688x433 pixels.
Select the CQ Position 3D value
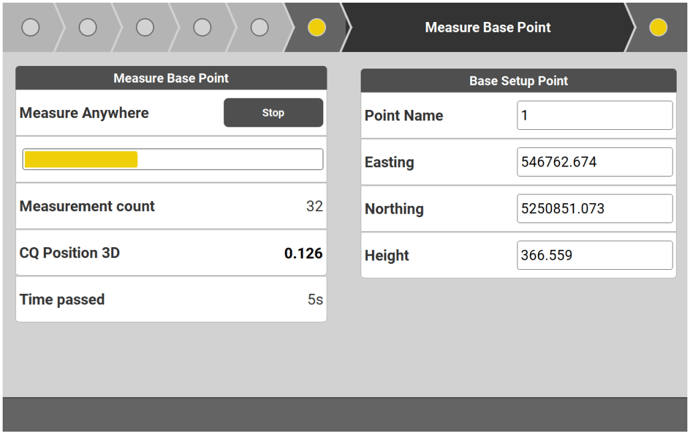[303, 253]
